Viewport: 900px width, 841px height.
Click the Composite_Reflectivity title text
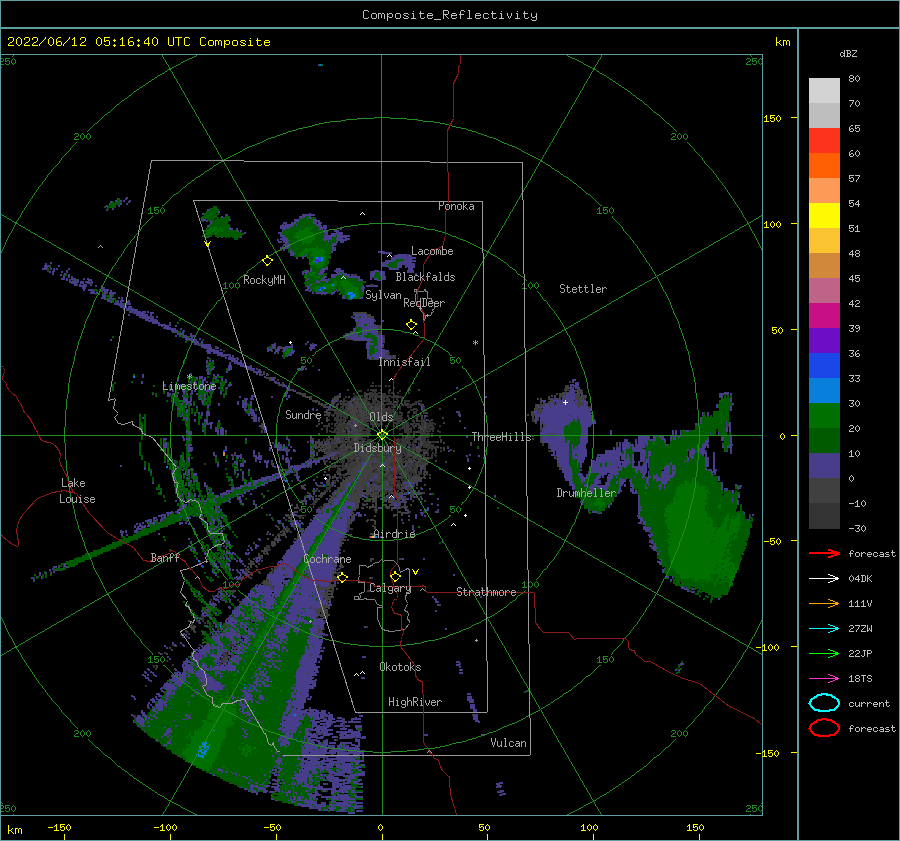coord(450,15)
